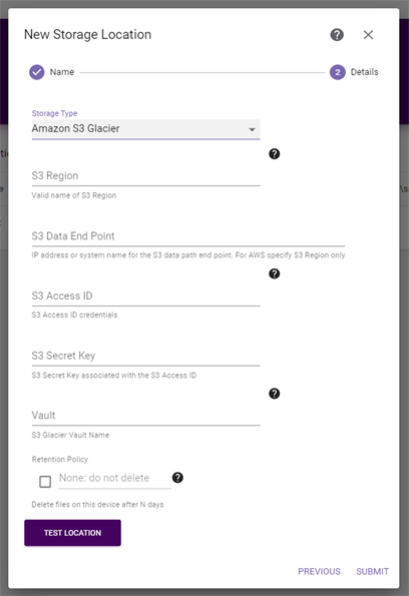Enable the Retention Policy checkbox
Screen dimensions: 409x596
(x=45, y=482)
